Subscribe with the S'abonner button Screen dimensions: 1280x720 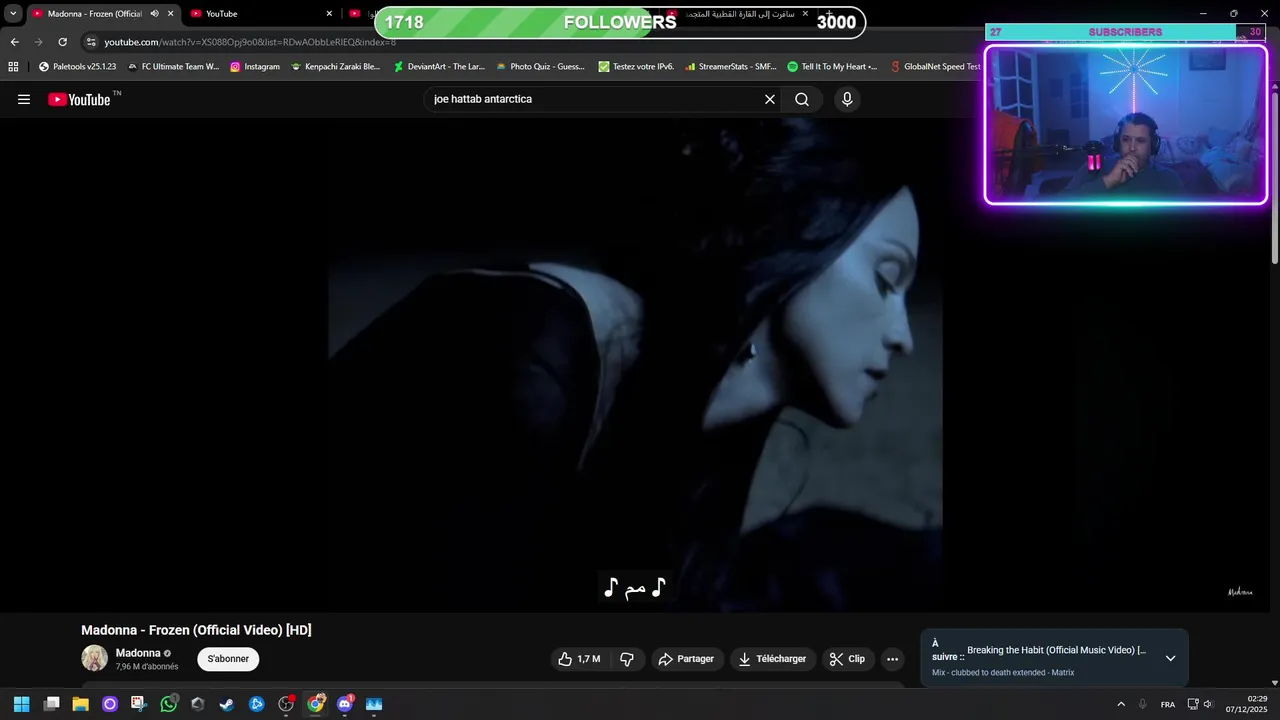228,659
